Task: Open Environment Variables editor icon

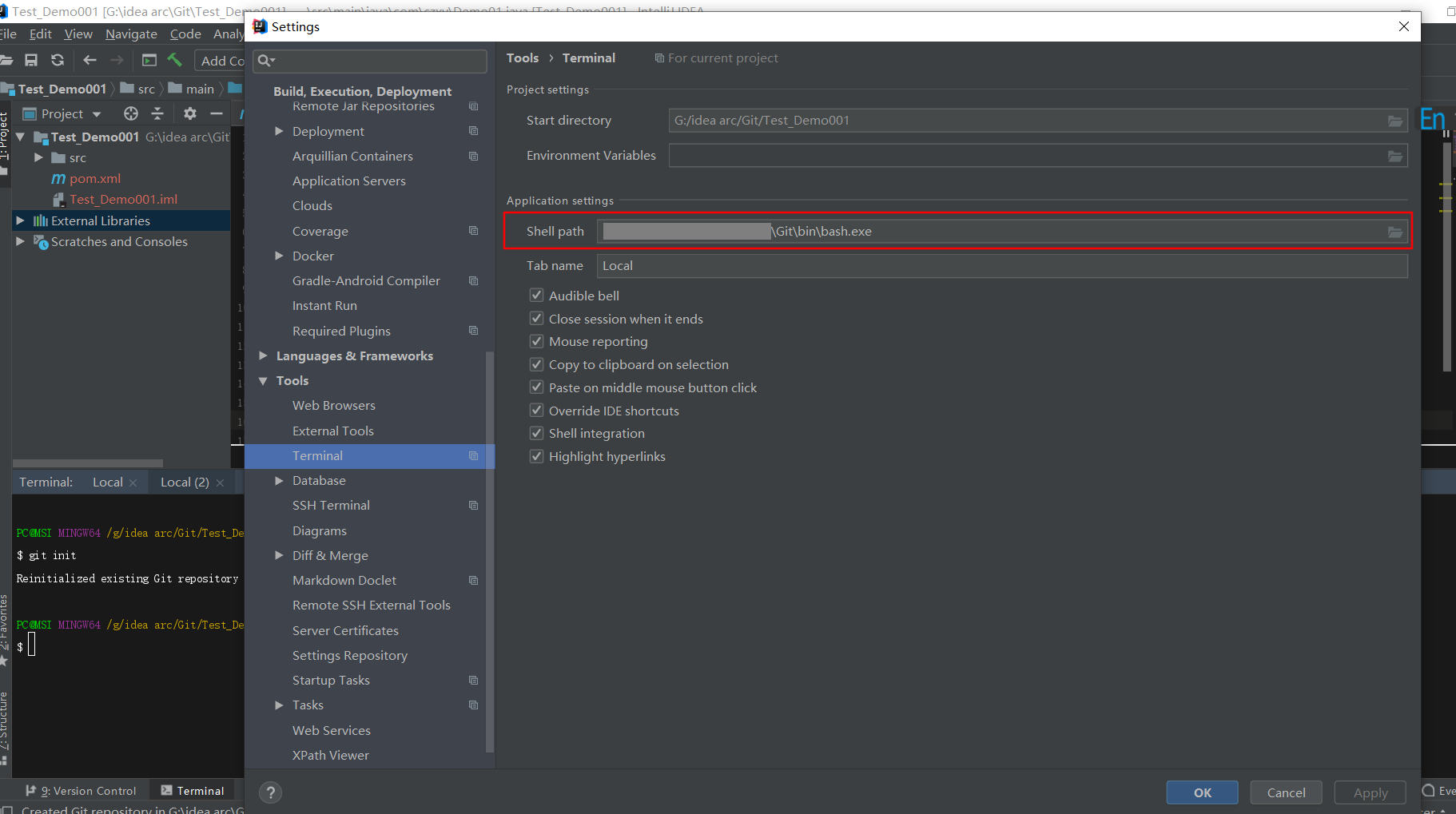Action: point(1395,156)
